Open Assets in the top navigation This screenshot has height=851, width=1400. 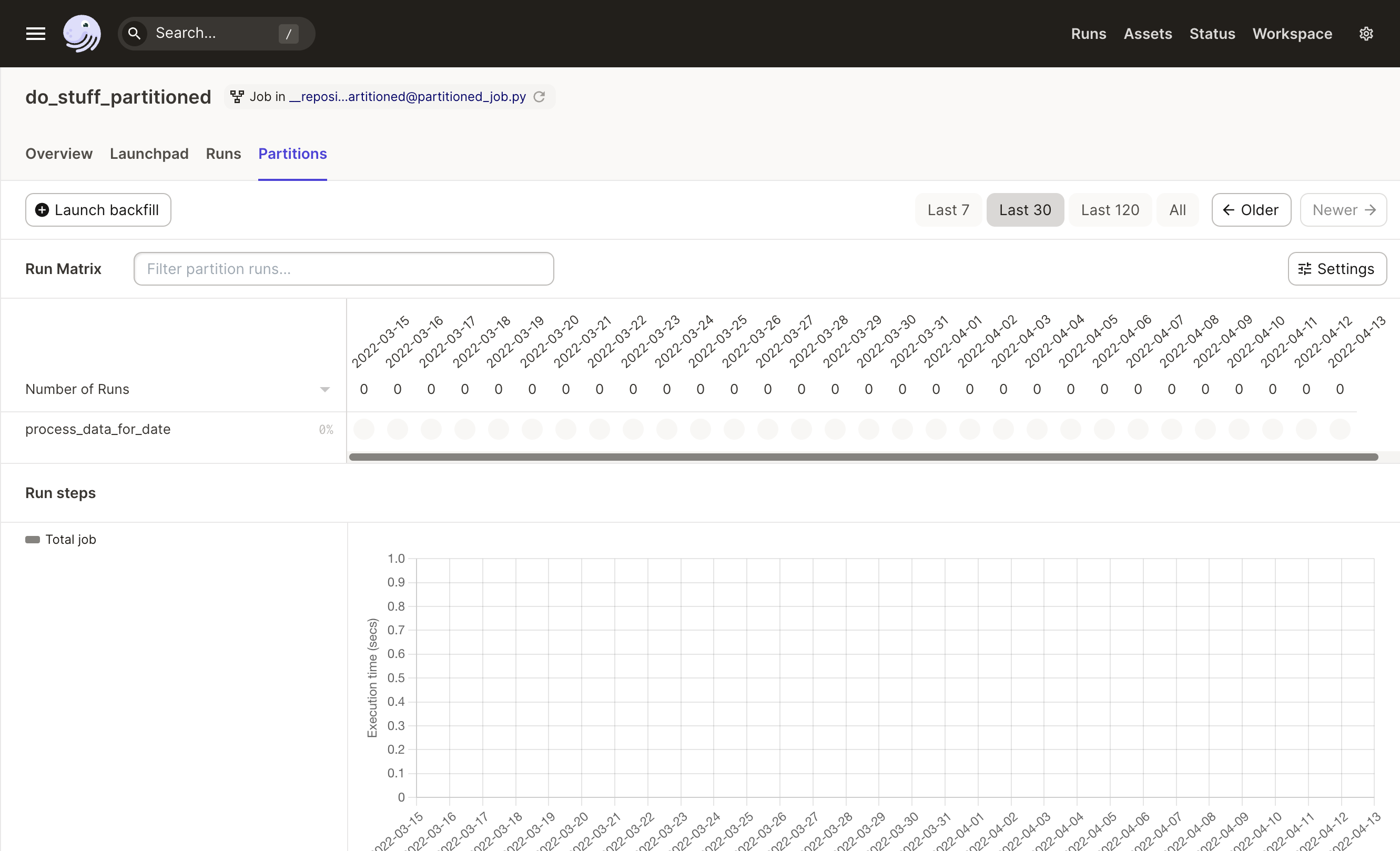[1147, 34]
